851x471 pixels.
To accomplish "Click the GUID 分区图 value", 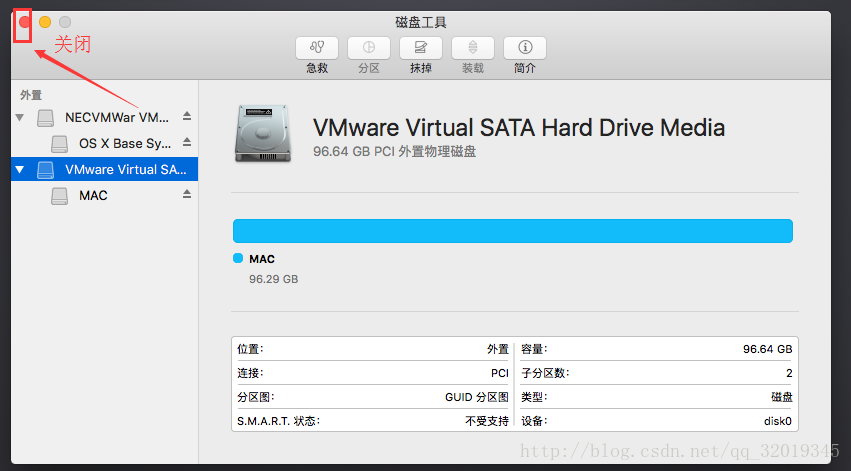I will (x=477, y=397).
